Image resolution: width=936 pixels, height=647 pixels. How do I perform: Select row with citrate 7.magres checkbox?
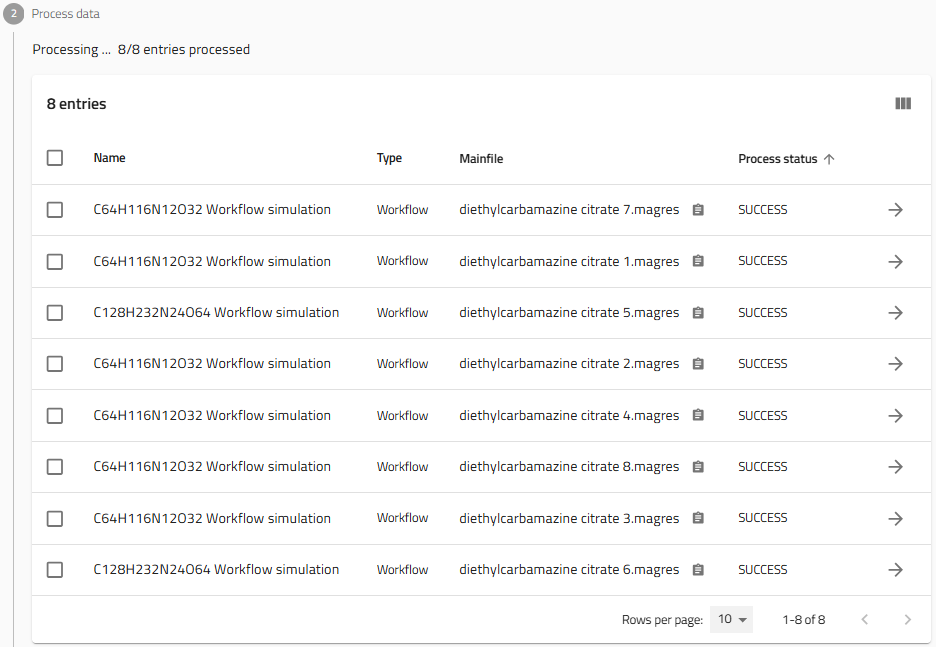click(55, 209)
